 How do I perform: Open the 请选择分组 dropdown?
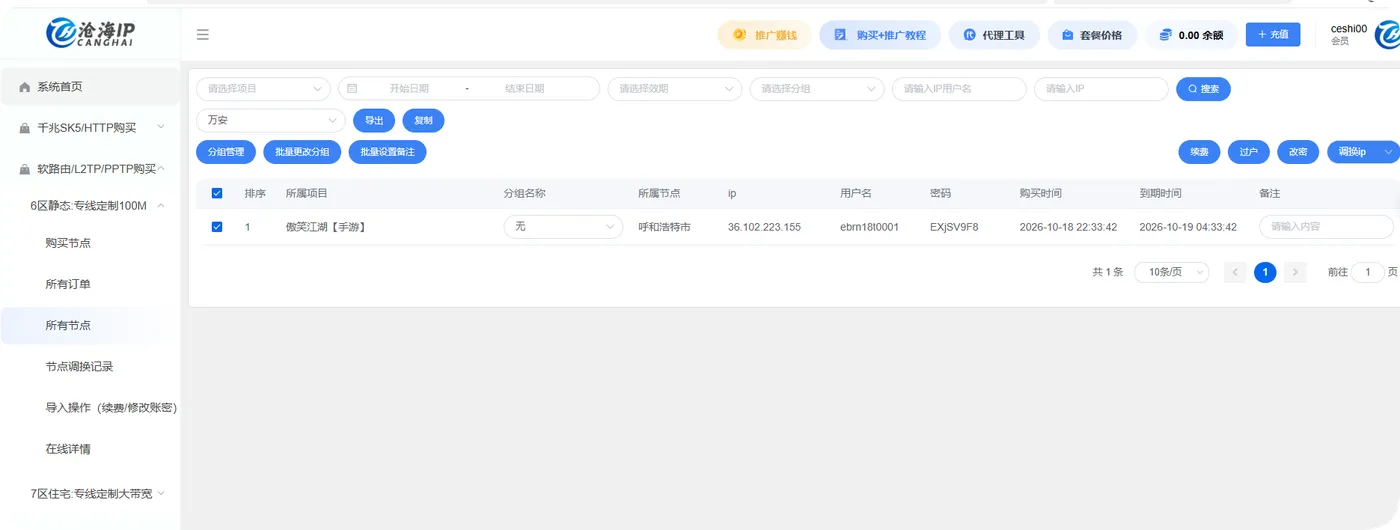(x=817, y=89)
